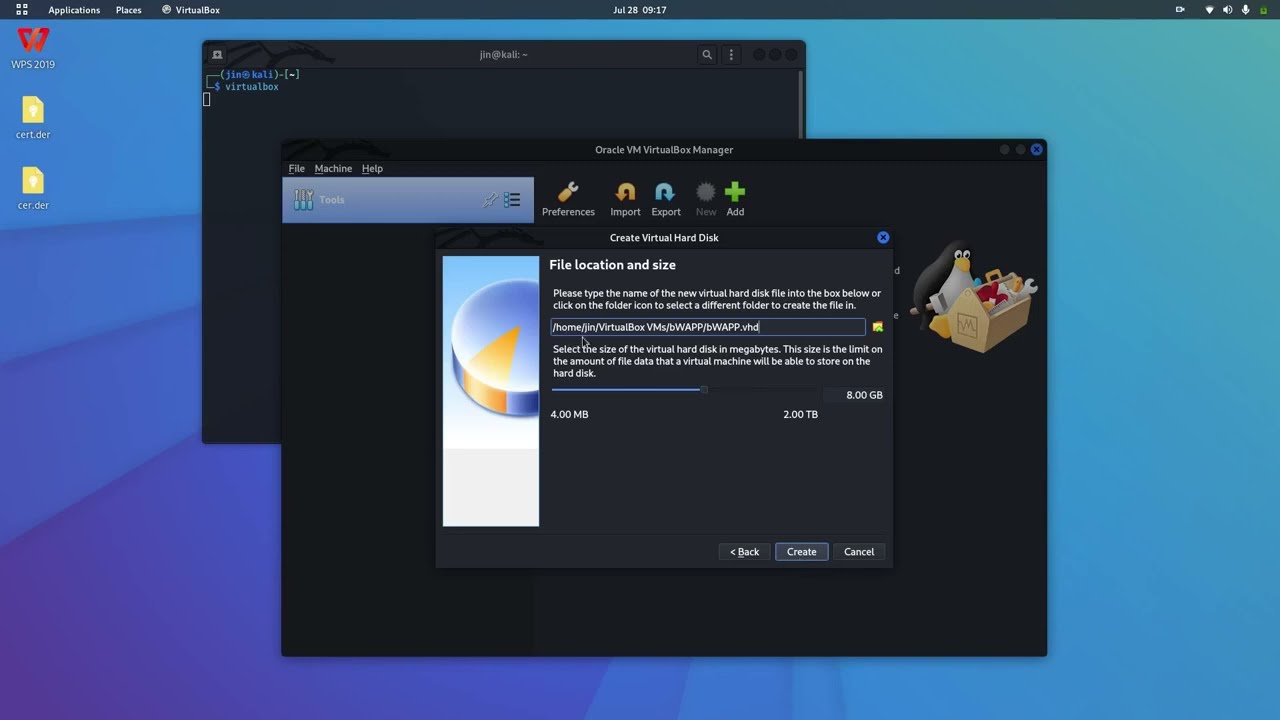Click the < Back button
The width and height of the screenshot is (1280, 720).
pos(744,552)
